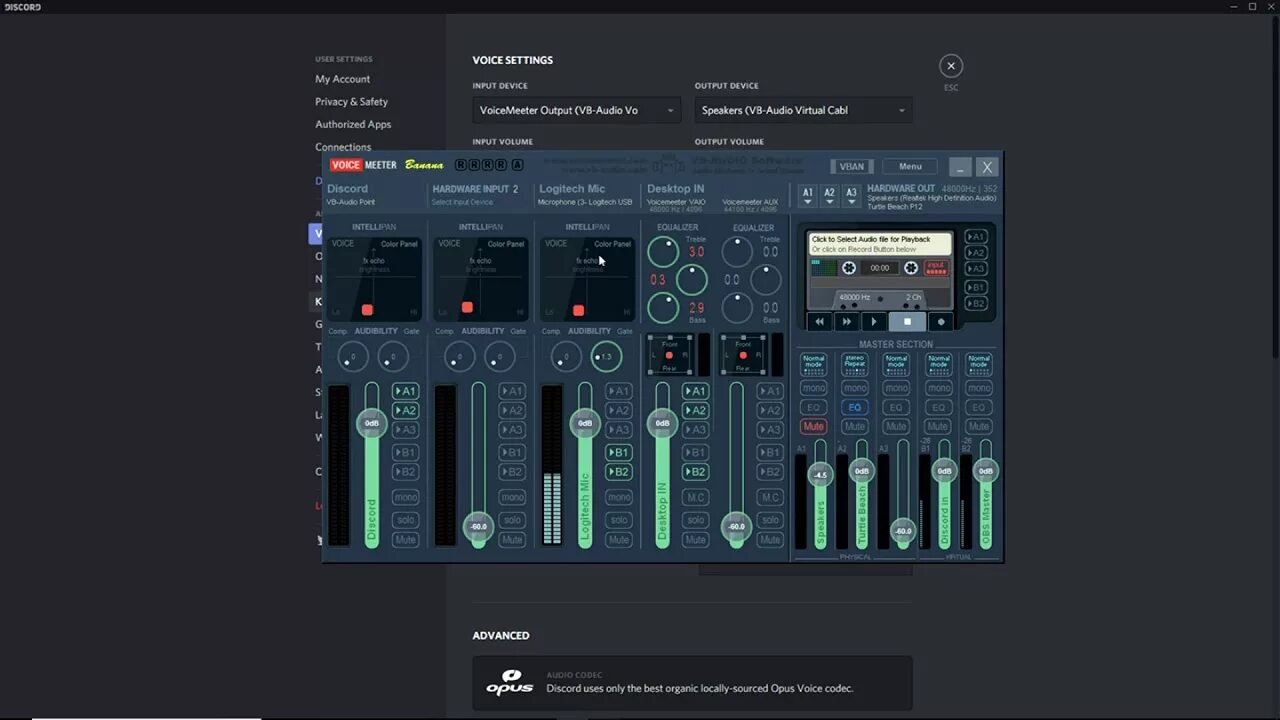Viewport: 1280px width, 720px height.
Task: Play the cassette recorder audio
Action: (874, 321)
